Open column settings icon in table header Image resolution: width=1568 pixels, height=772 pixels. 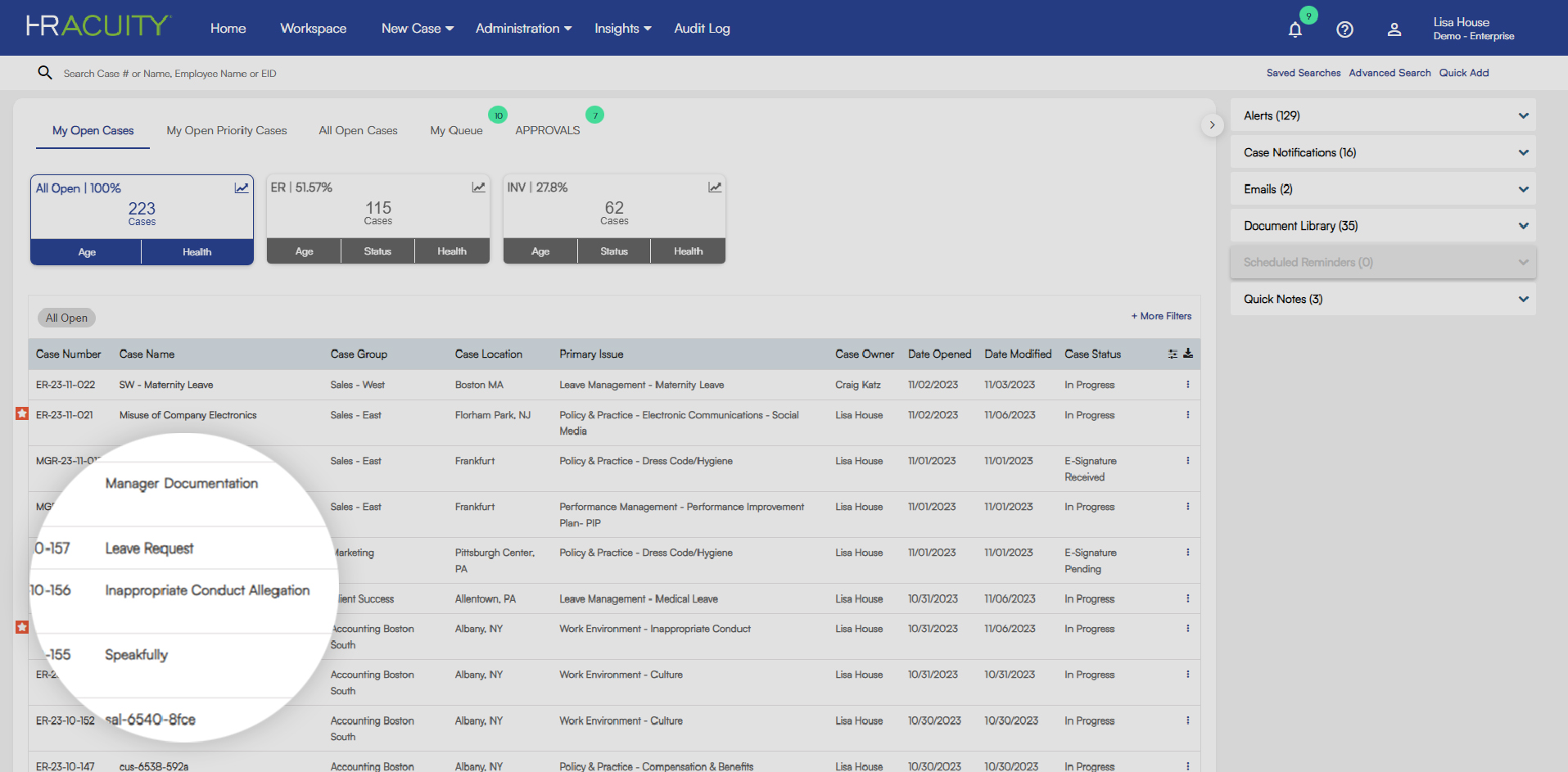click(x=1172, y=354)
